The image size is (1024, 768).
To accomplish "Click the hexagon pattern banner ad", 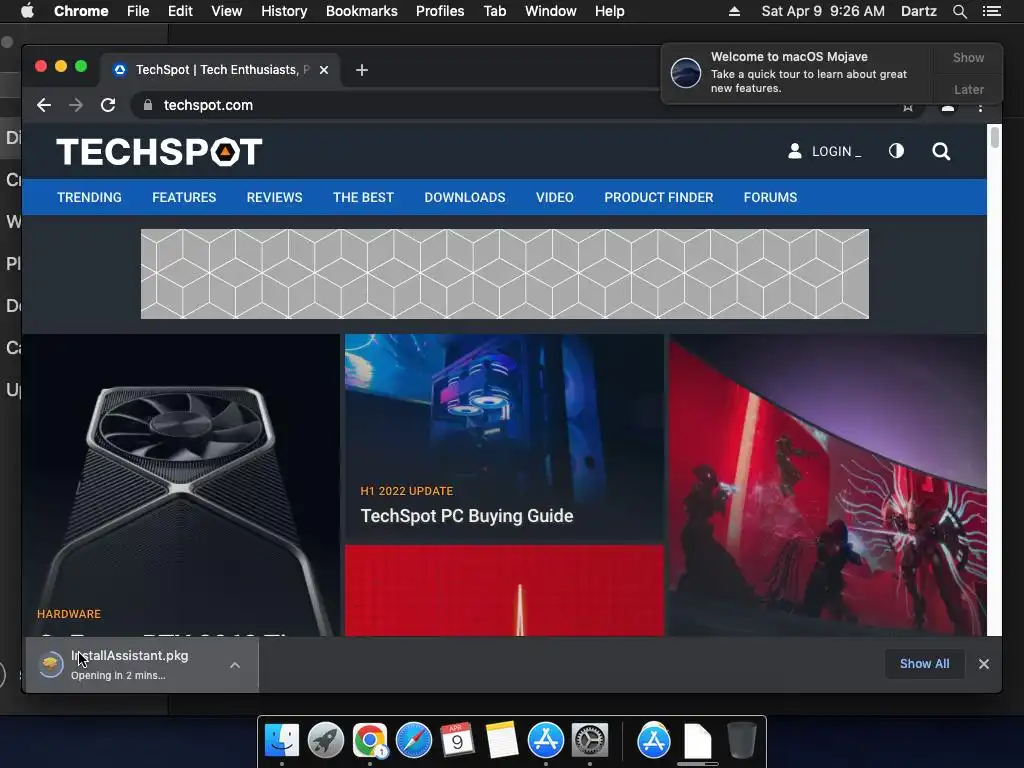I will point(505,274).
